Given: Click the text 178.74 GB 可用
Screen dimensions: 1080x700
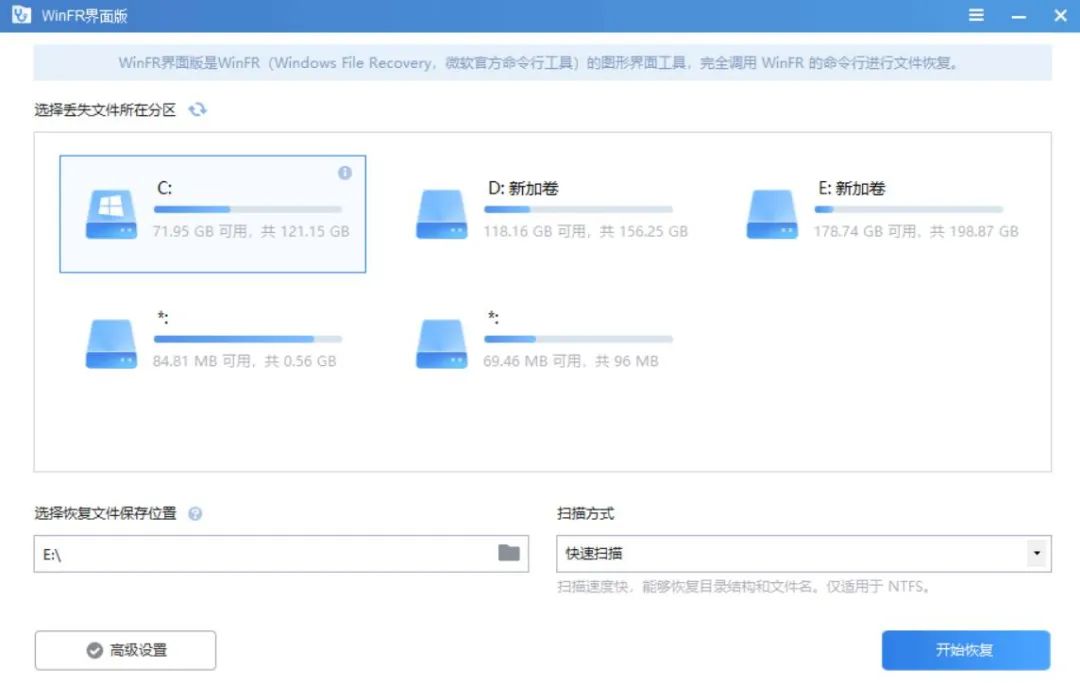Looking at the screenshot, I should [x=864, y=231].
